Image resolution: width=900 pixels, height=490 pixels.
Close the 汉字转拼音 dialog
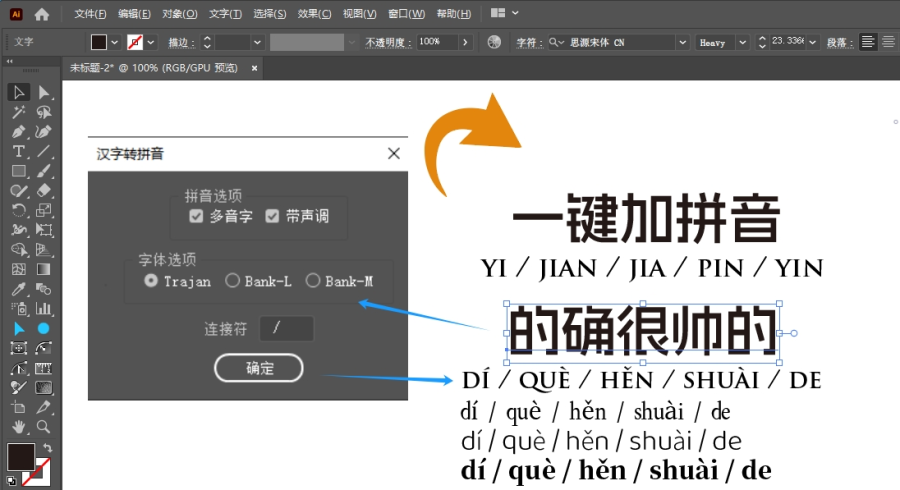pyautogui.click(x=394, y=153)
